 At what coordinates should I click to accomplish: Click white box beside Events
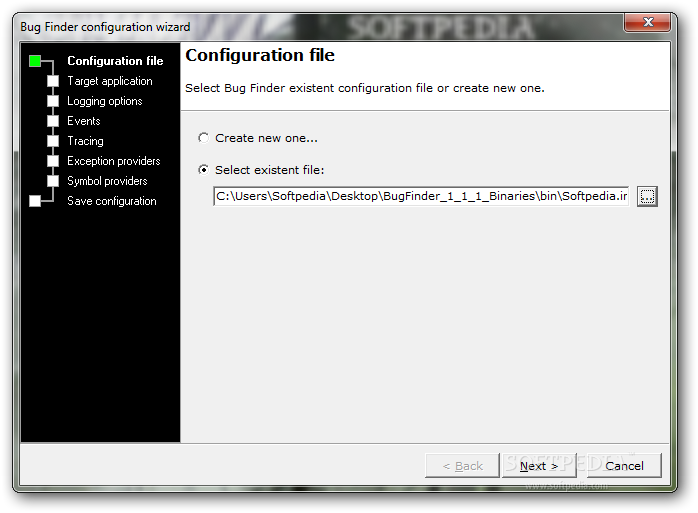53,121
